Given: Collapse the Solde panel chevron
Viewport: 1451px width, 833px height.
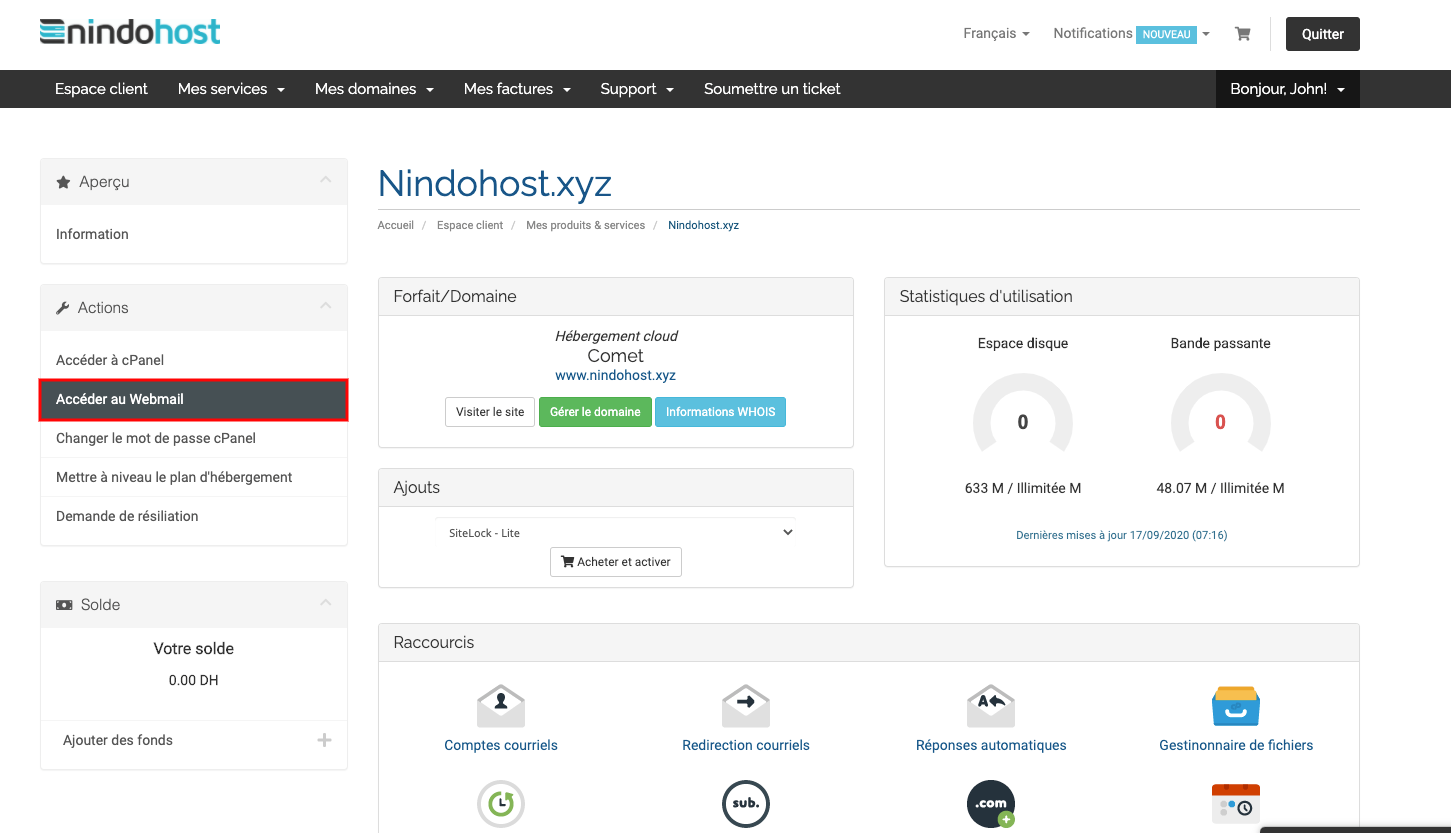Looking at the screenshot, I should click(325, 603).
